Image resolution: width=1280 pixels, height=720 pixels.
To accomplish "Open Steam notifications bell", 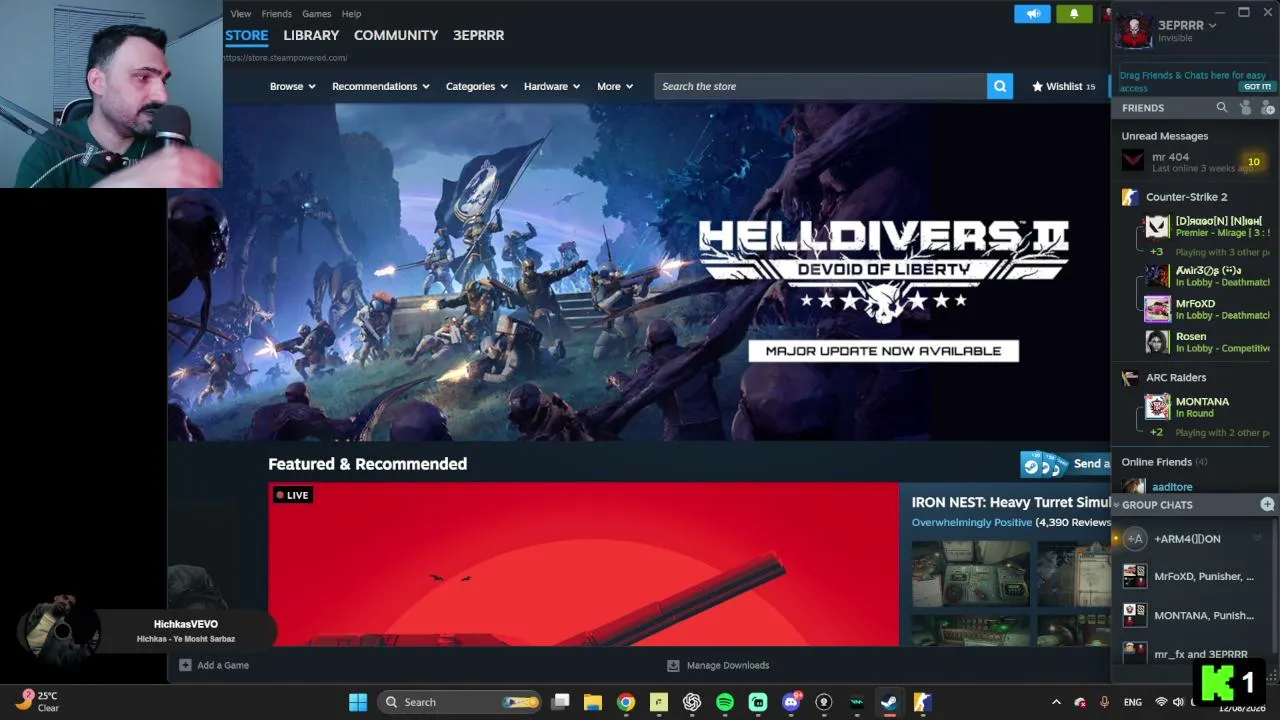I will click(x=1074, y=13).
